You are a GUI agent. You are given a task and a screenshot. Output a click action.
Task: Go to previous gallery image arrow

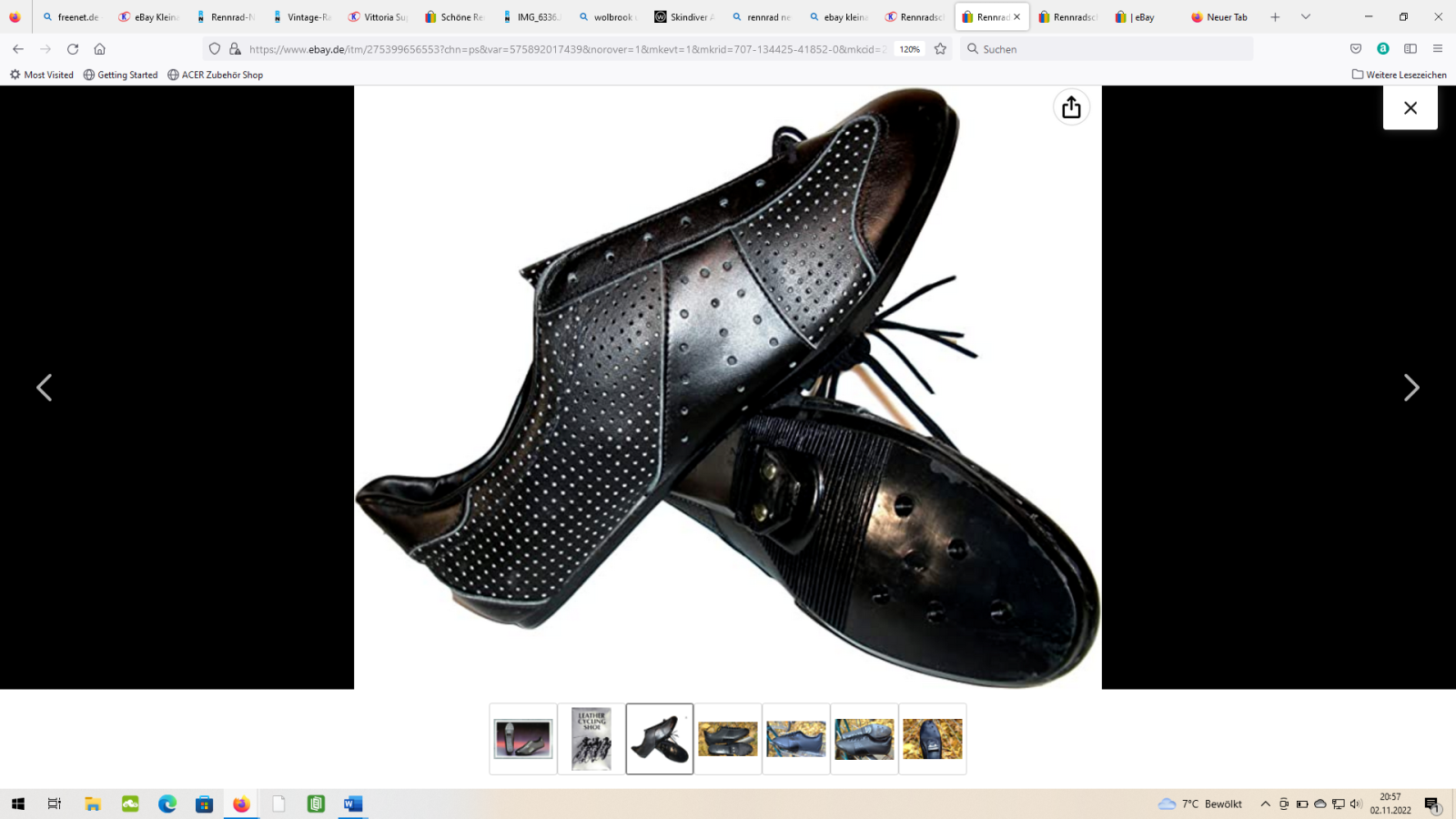(44, 388)
